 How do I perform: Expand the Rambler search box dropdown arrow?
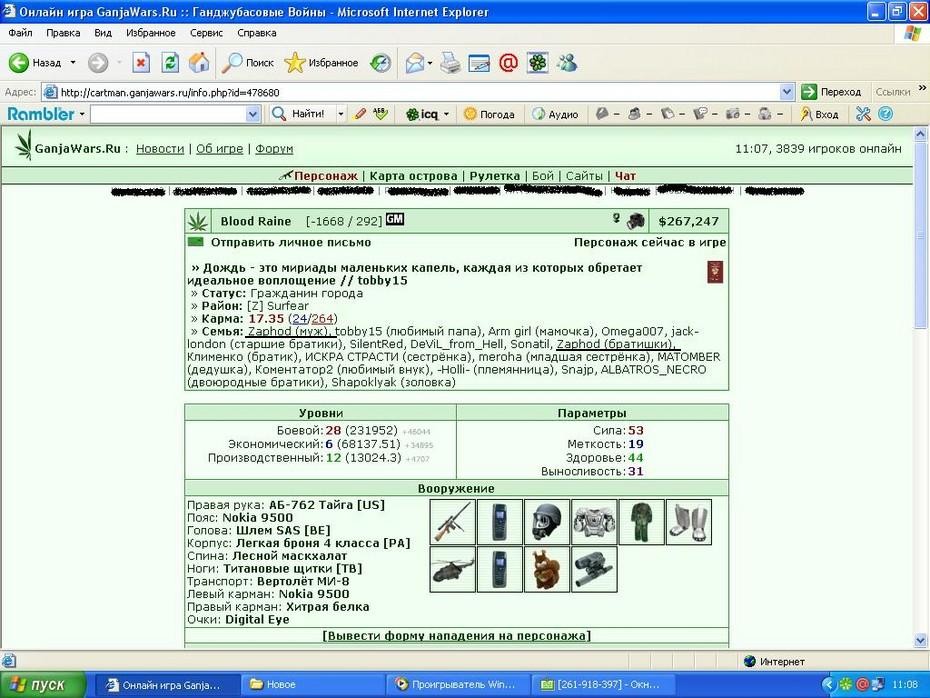click(x=253, y=114)
